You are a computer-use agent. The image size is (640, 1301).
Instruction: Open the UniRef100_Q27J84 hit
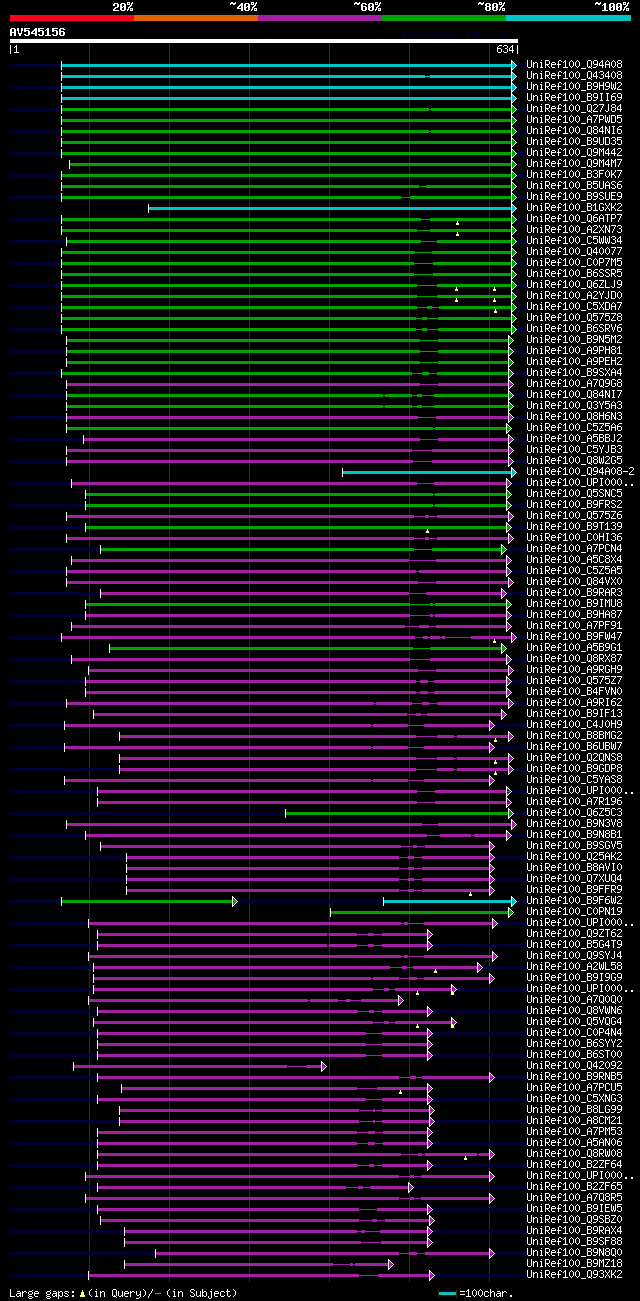coord(574,108)
